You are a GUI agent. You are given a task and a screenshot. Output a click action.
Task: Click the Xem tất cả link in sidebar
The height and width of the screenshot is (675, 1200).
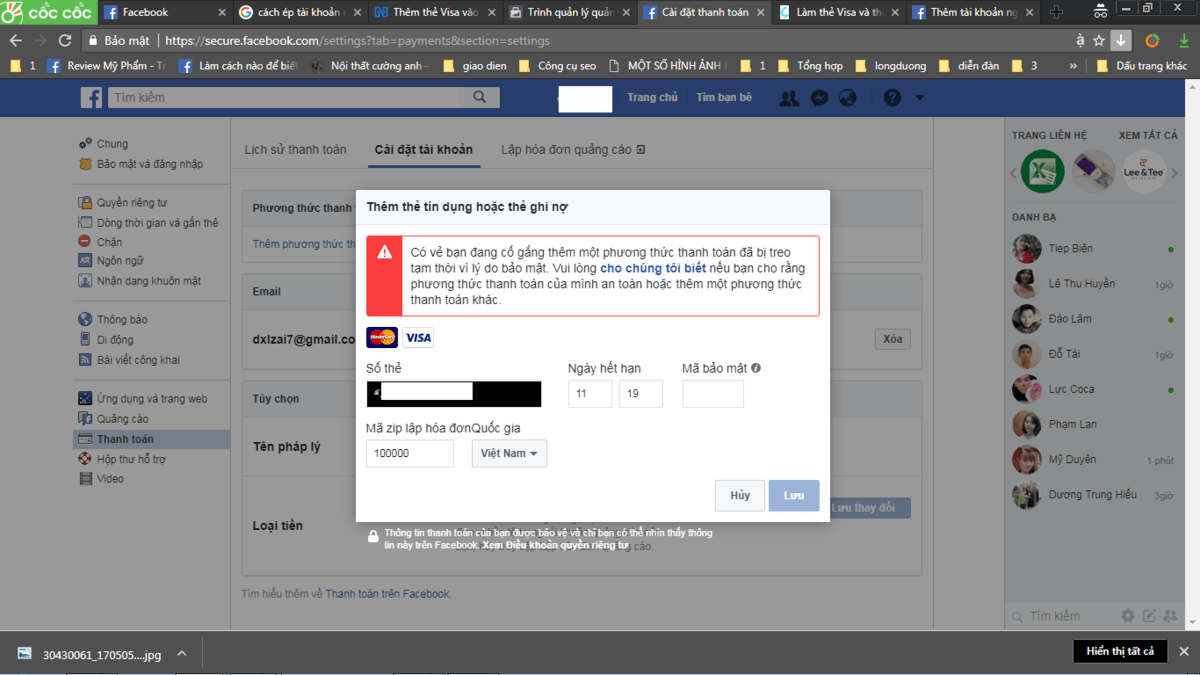1148,135
